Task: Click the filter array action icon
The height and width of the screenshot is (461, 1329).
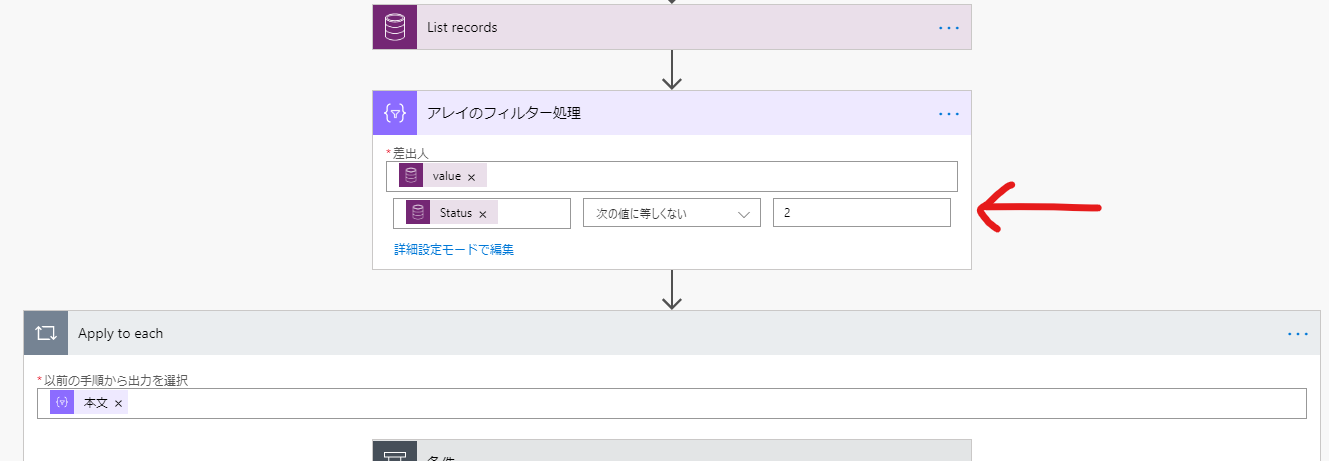Action: (x=394, y=113)
